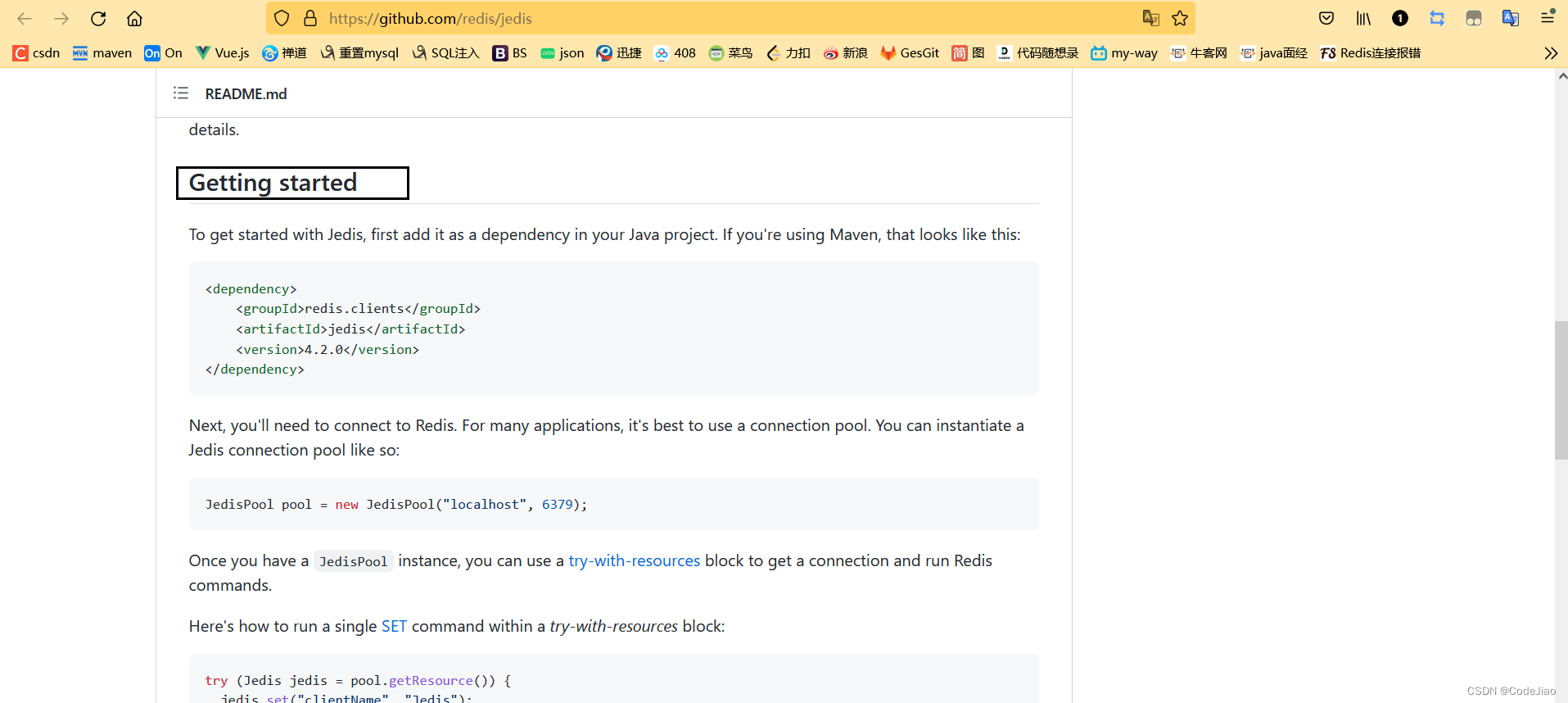Open the GesGit bookmark
This screenshot has width=1568, height=703.
coord(910,53)
